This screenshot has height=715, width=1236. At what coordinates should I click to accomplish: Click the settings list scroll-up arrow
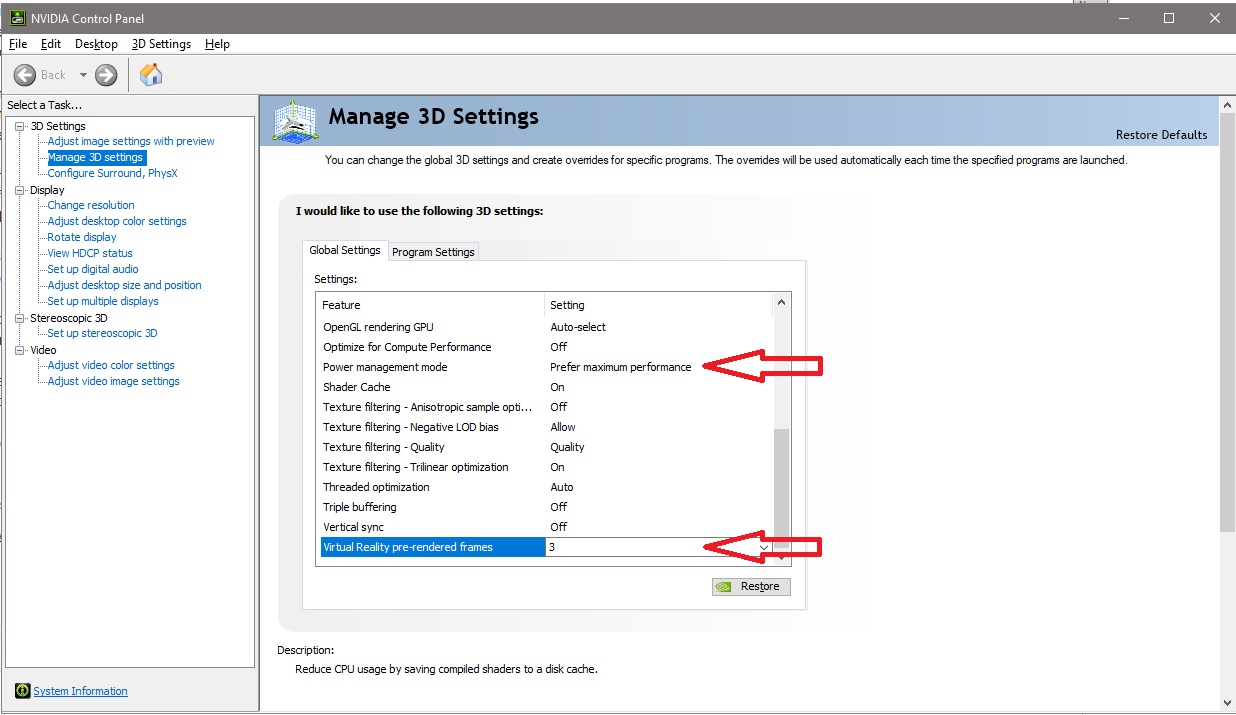[x=782, y=302]
